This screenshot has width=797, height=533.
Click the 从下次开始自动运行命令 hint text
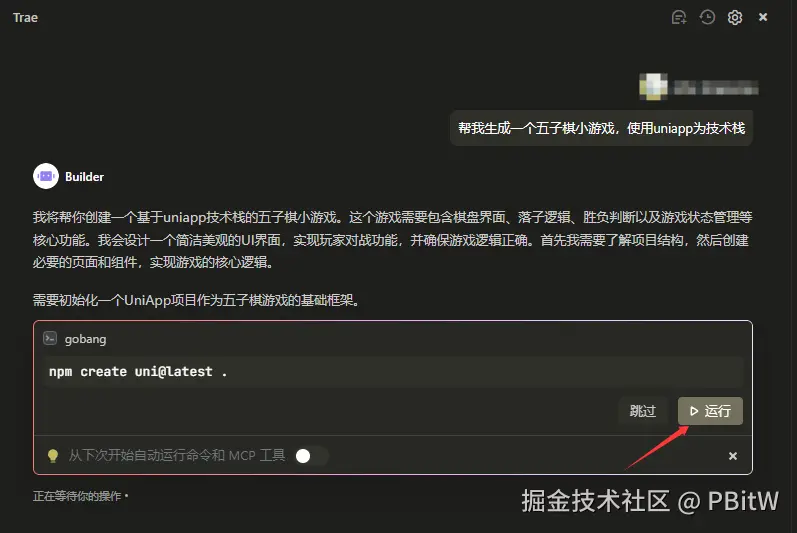pos(177,455)
